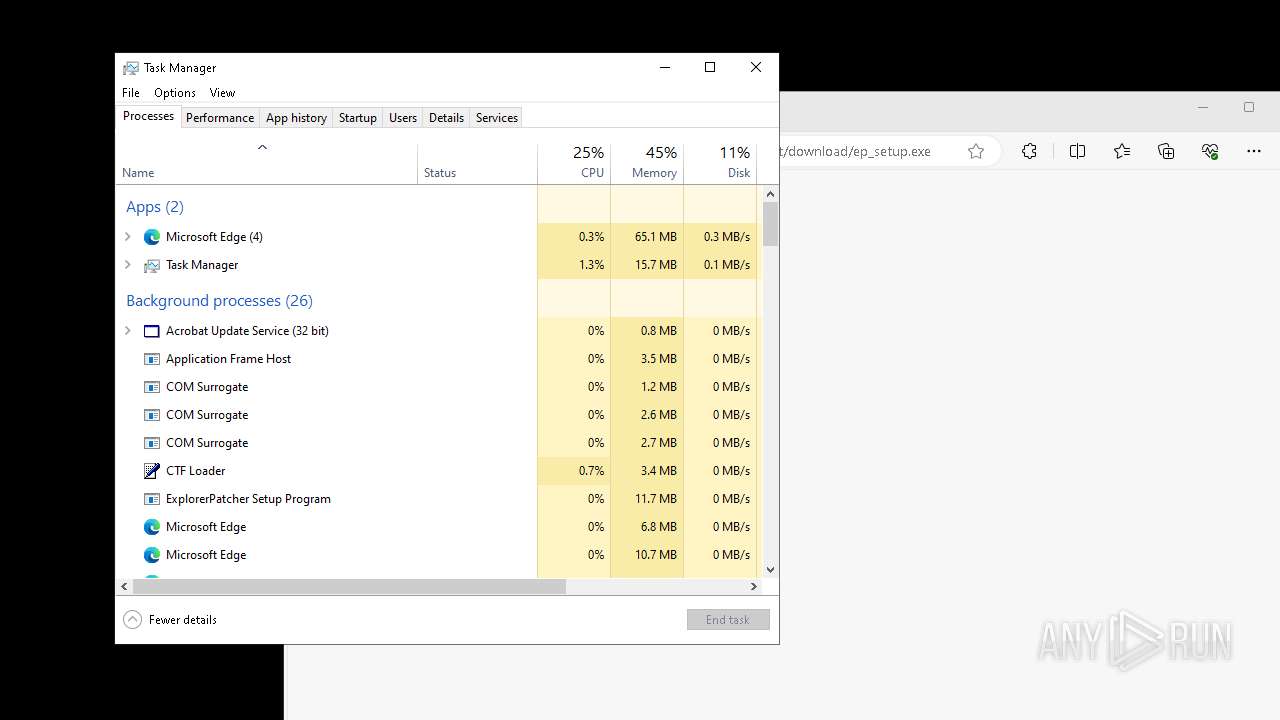Click the ExplorerPatcher Setup Program icon
Screen dimensions: 1280x720
(x=152, y=499)
